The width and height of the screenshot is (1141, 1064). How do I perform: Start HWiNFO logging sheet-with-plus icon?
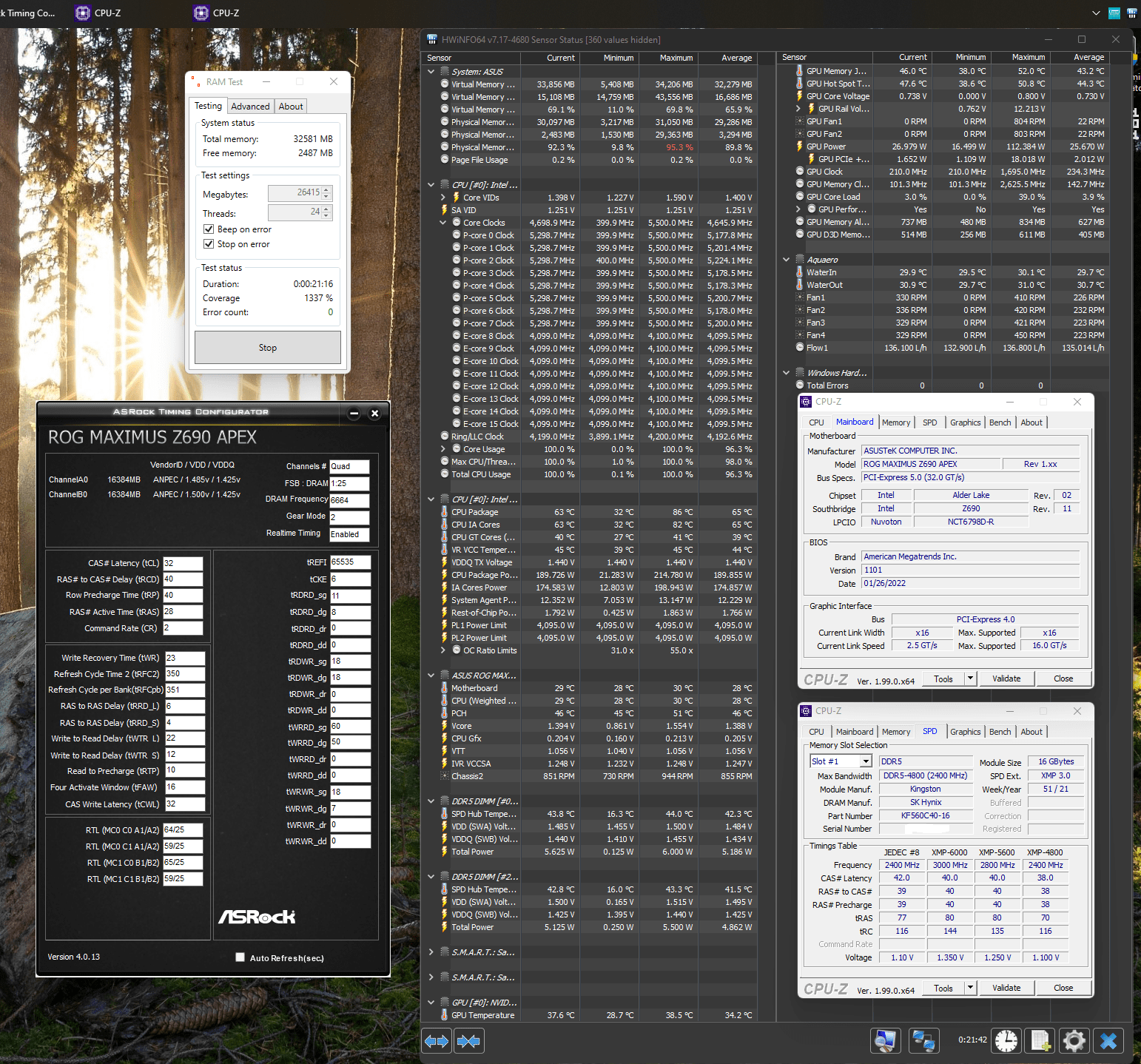coord(1040,1041)
